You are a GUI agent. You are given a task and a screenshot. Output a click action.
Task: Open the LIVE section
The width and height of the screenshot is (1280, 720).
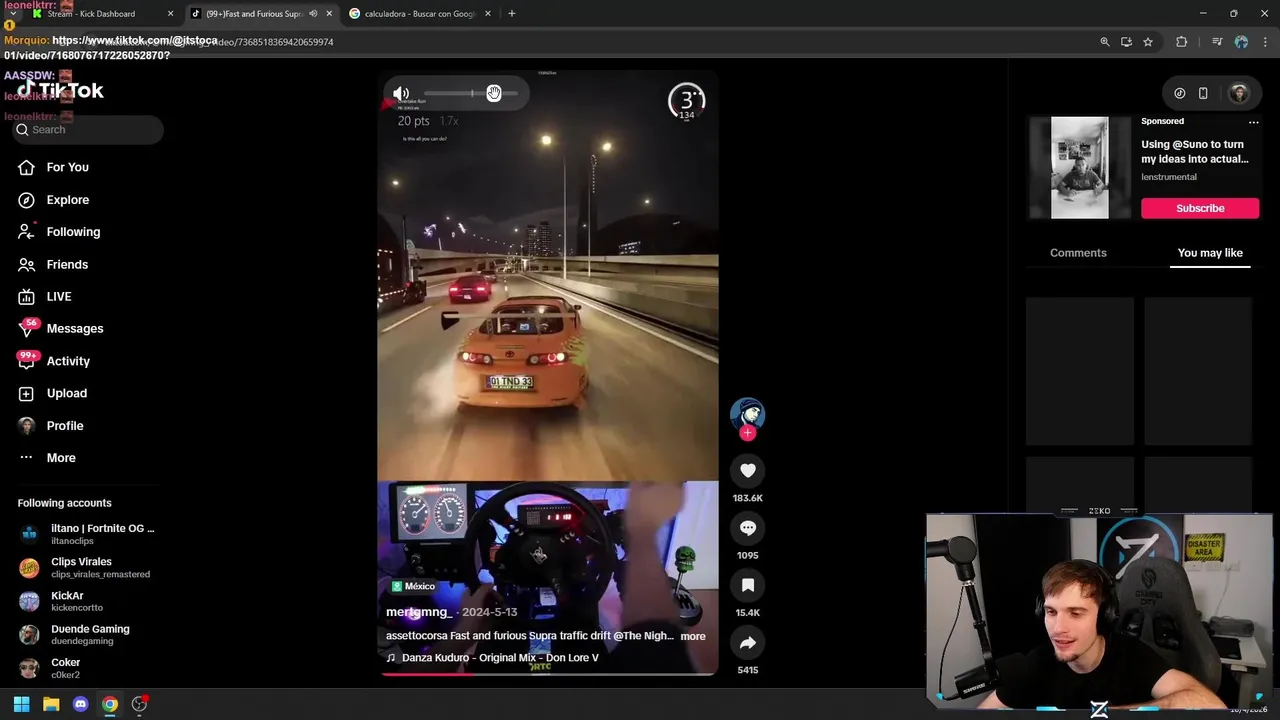click(x=59, y=296)
